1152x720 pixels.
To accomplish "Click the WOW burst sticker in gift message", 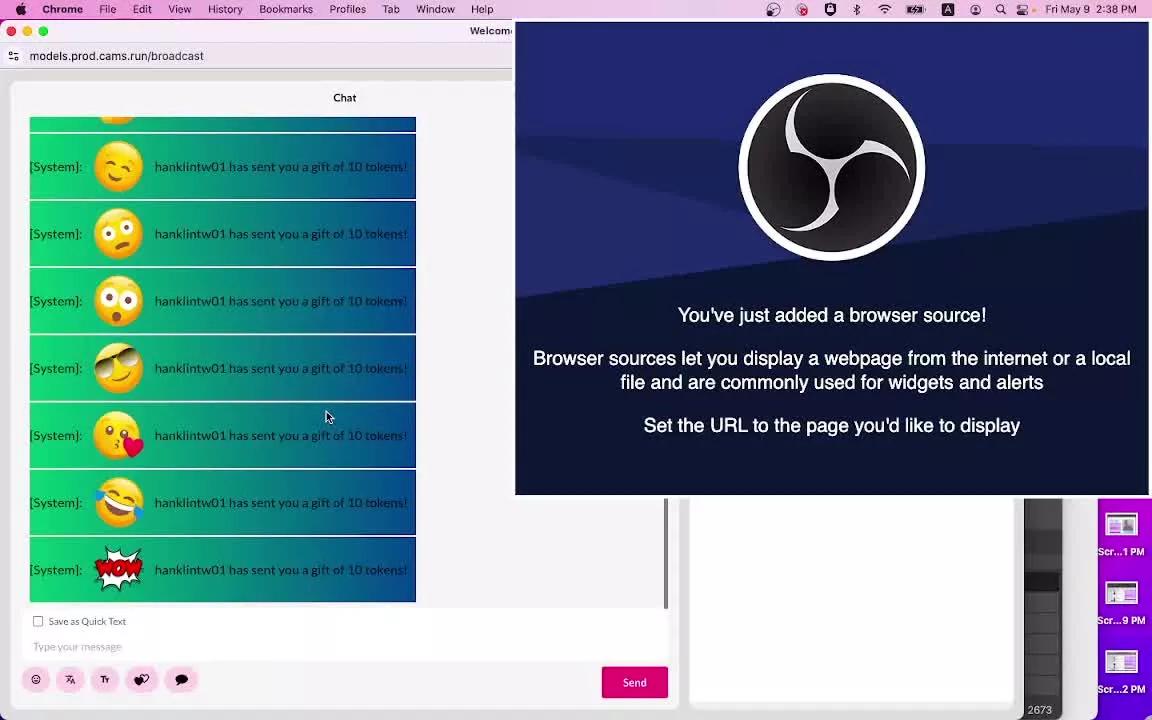I will pyautogui.click(x=118, y=569).
